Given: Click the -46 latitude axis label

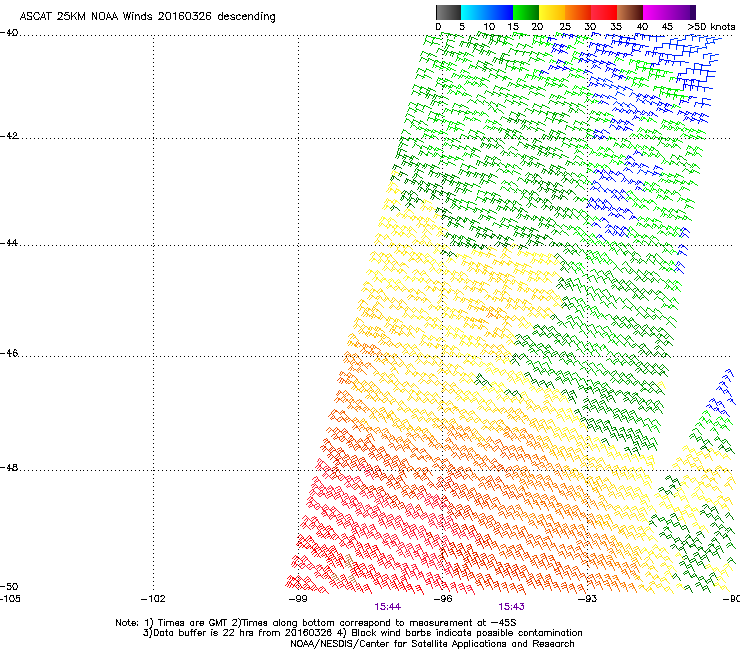Looking at the screenshot, I should (x=9, y=354).
